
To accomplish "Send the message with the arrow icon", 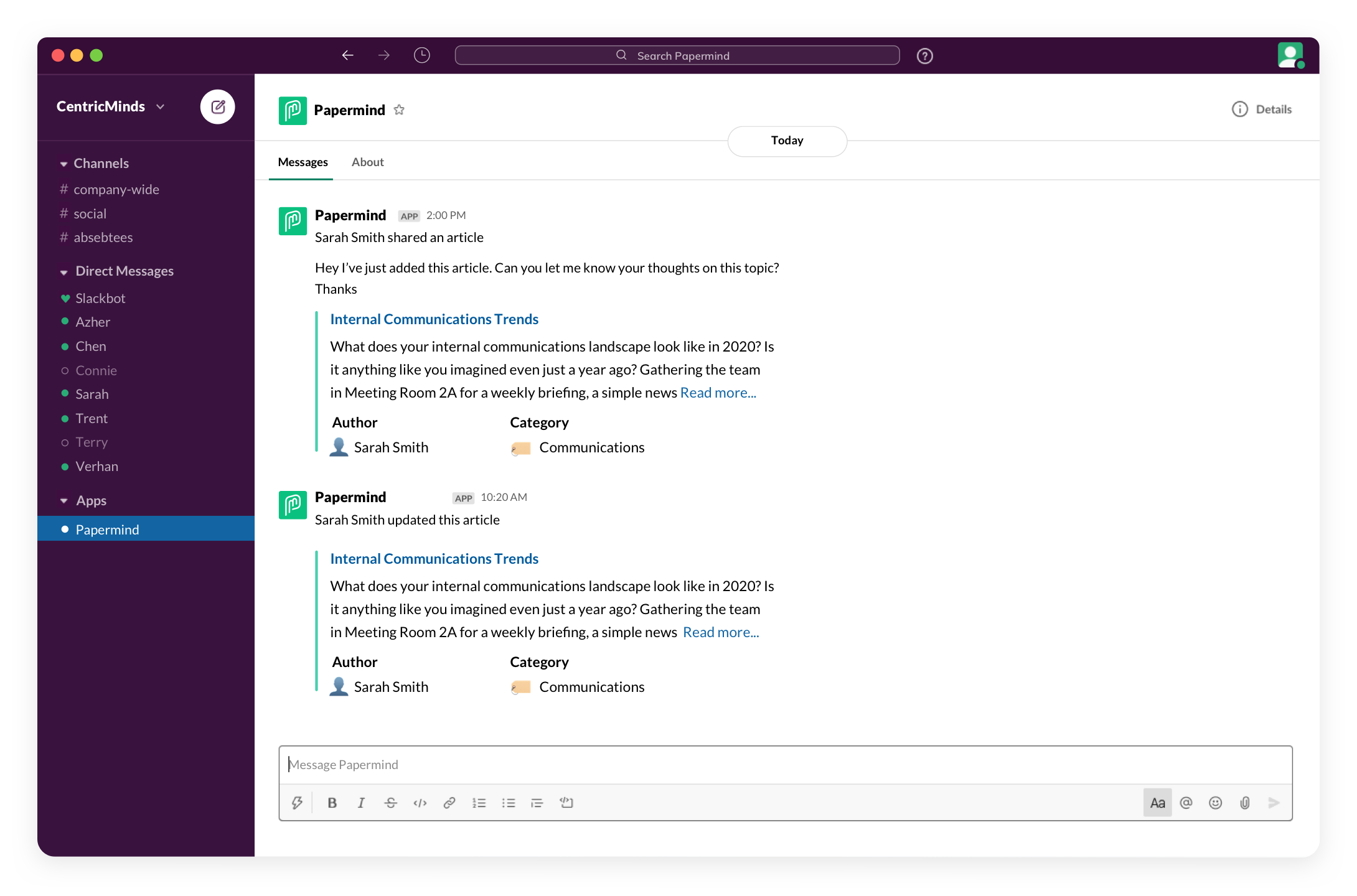I will tap(1274, 803).
